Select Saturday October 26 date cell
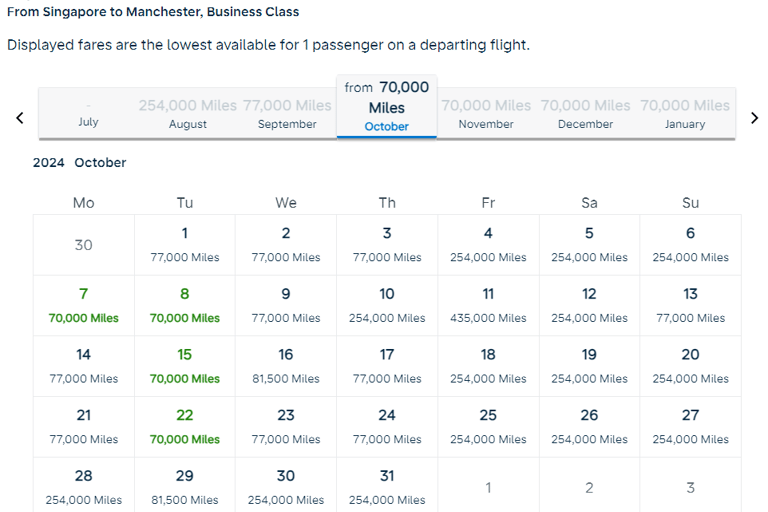768x512 pixels. 589,427
